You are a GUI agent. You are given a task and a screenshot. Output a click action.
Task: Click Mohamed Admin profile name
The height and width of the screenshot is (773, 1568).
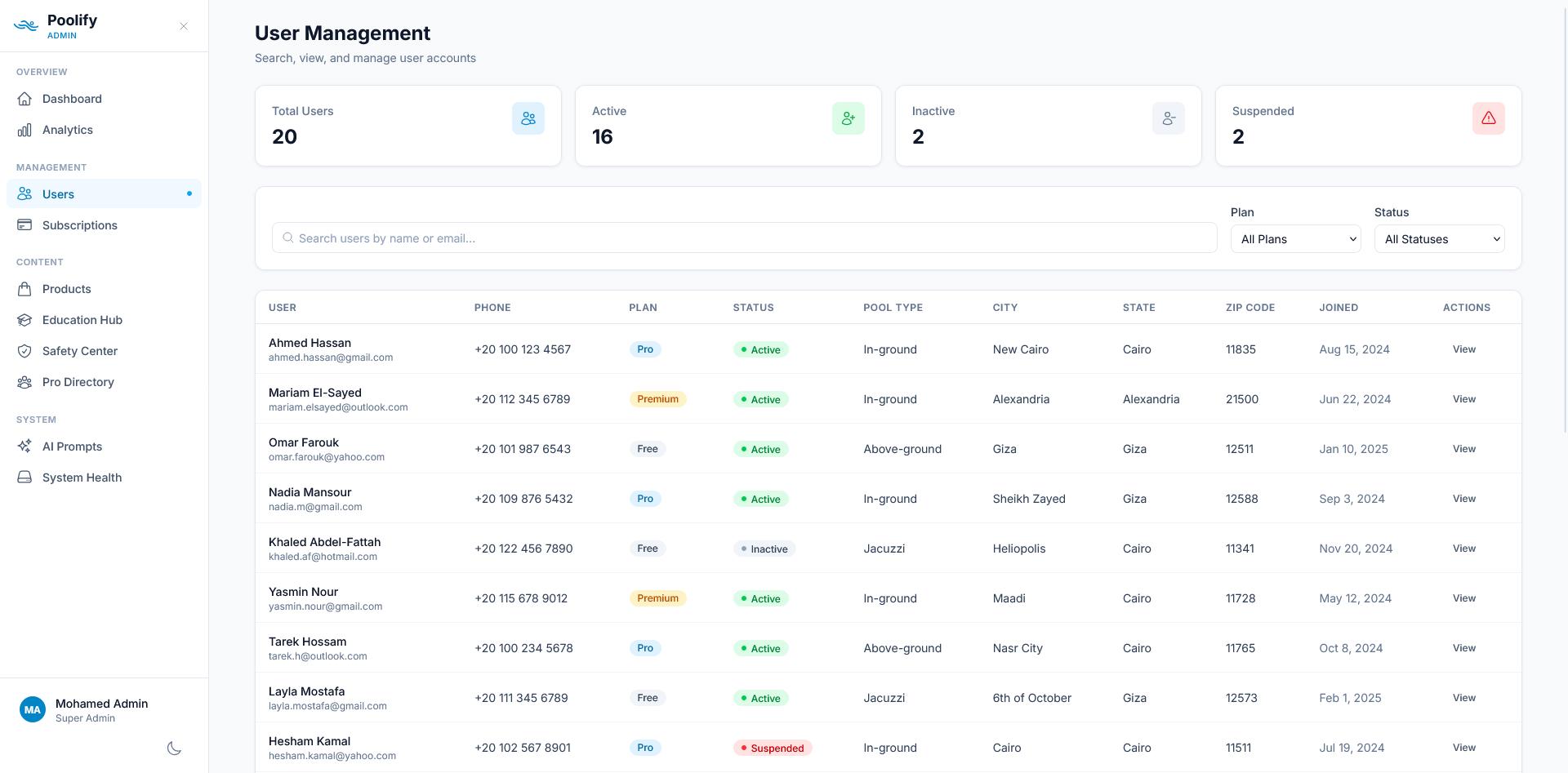(x=101, y=704)
